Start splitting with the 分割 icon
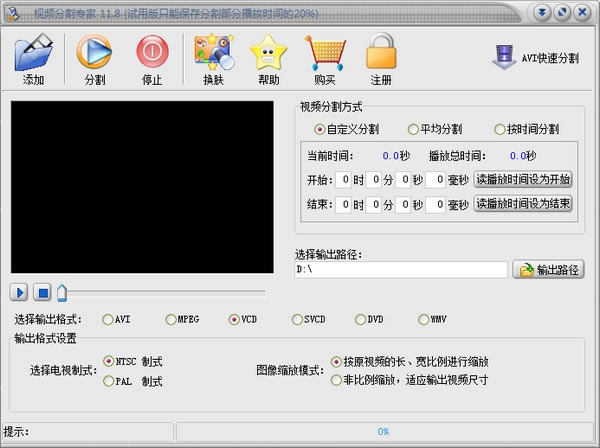The height and width of the screenshot is (448, 600). [94, 52]
